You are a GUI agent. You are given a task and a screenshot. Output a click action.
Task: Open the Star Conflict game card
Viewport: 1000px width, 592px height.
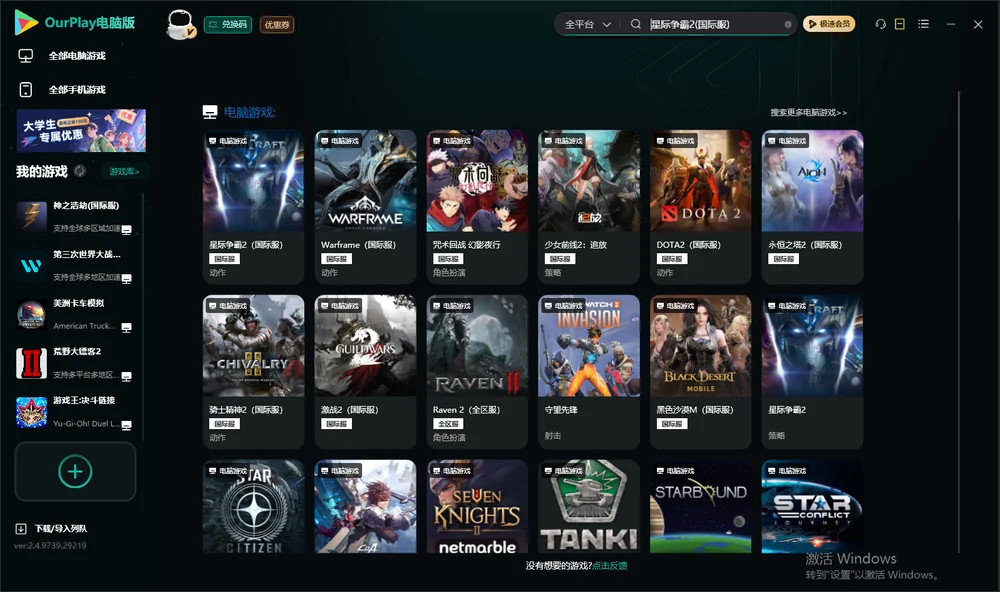coord(812,507)
